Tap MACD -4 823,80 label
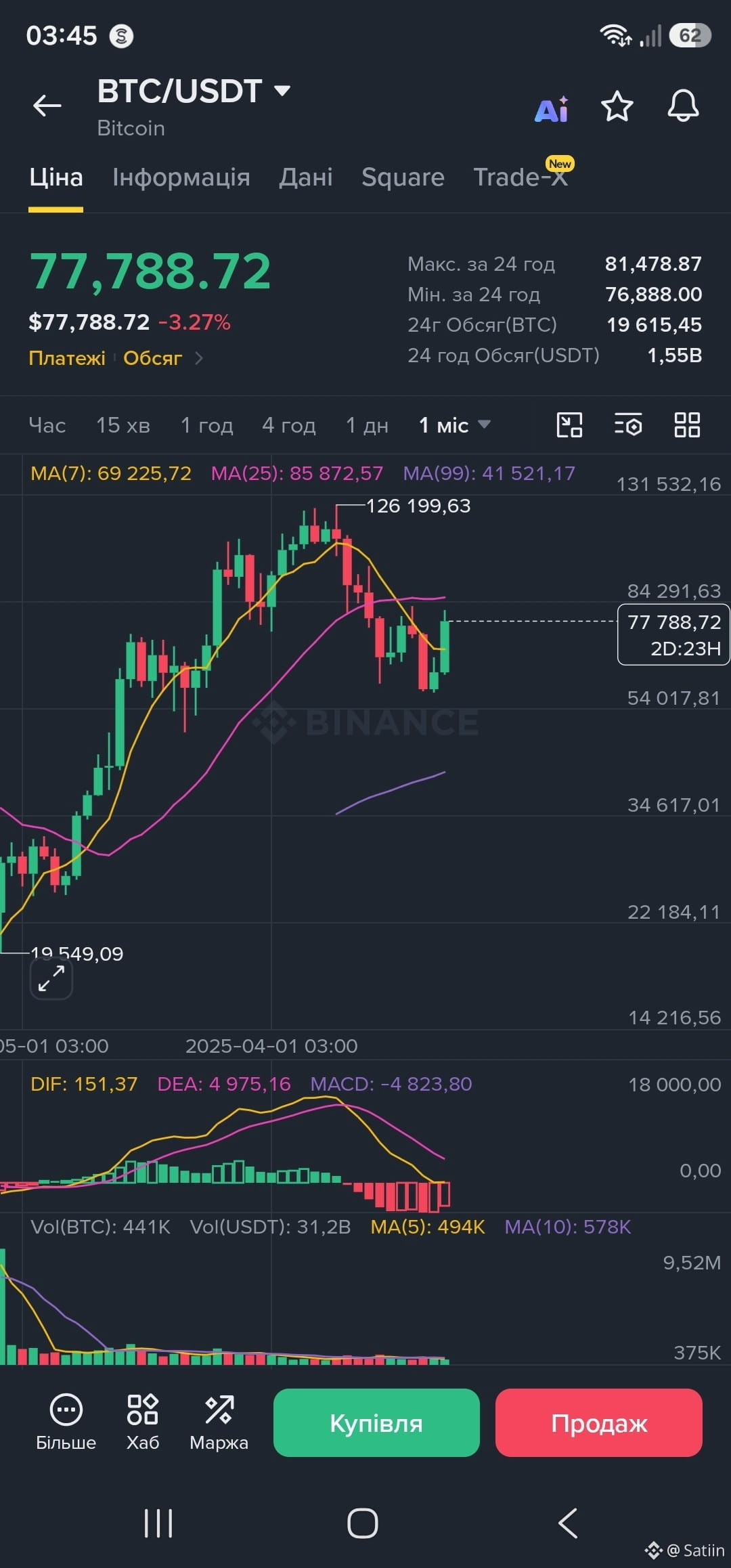 [x=391, y=1084]
